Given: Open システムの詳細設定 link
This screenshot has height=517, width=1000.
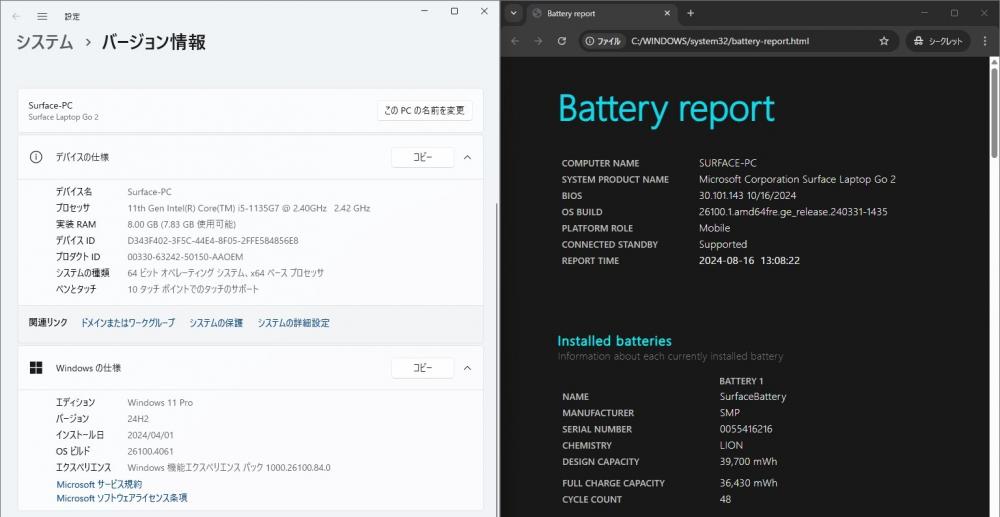Looking at the screenshot, I should click(293, 323).
